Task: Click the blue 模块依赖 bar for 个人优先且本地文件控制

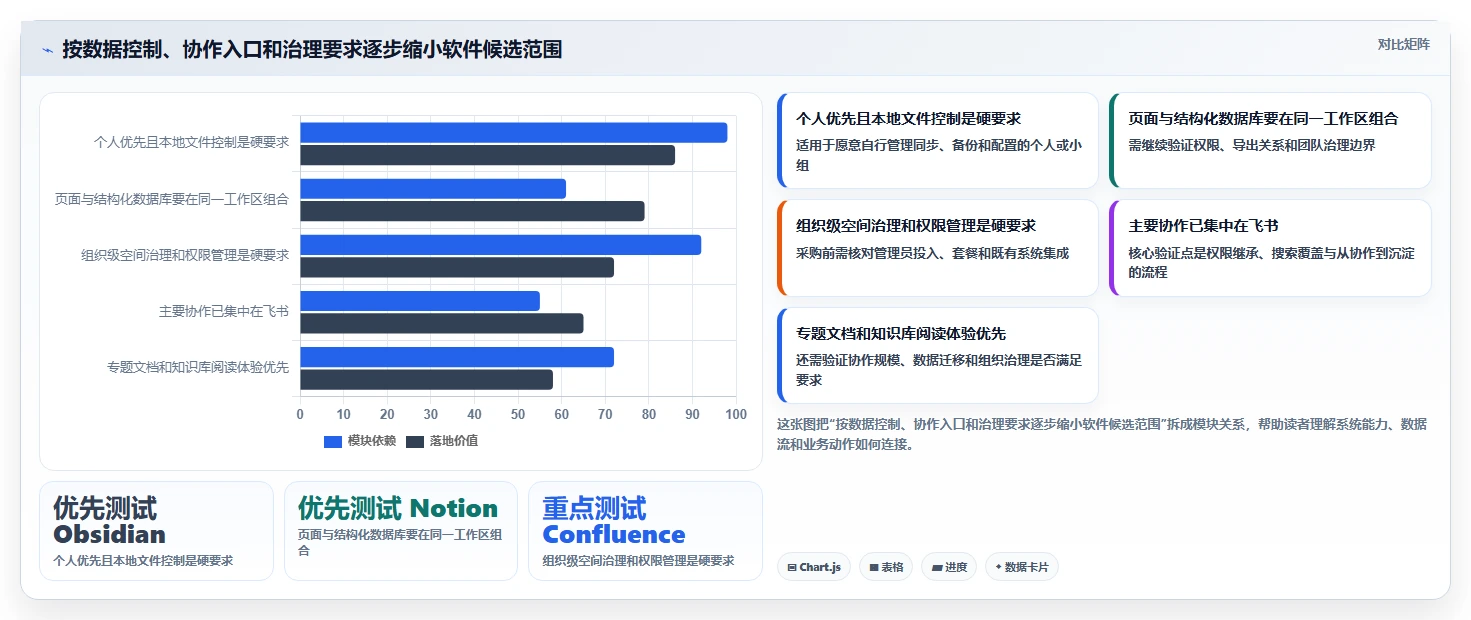Action: pos(513,132)
